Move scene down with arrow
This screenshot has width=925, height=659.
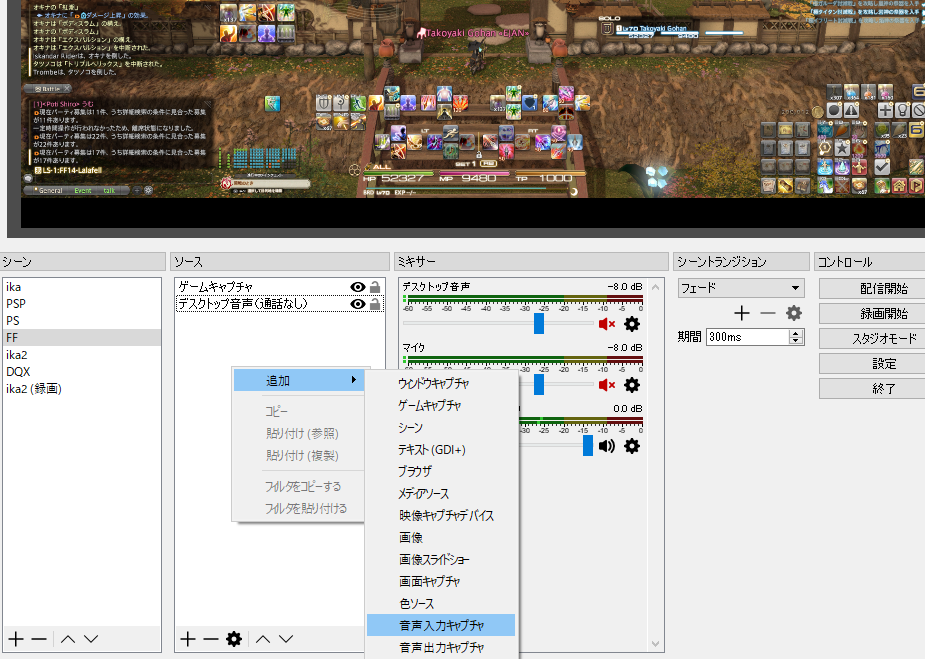point(91,639)
